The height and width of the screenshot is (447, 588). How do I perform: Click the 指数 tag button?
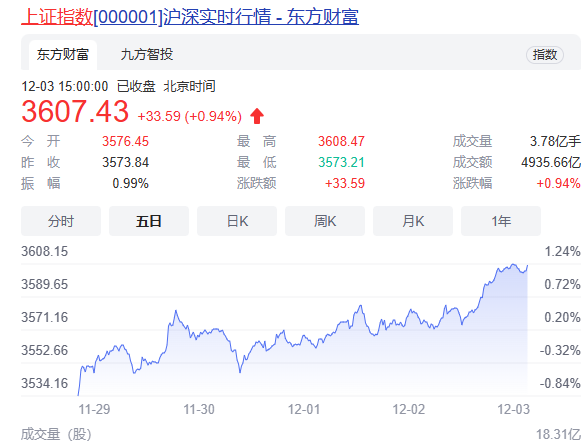click(544, 55)
